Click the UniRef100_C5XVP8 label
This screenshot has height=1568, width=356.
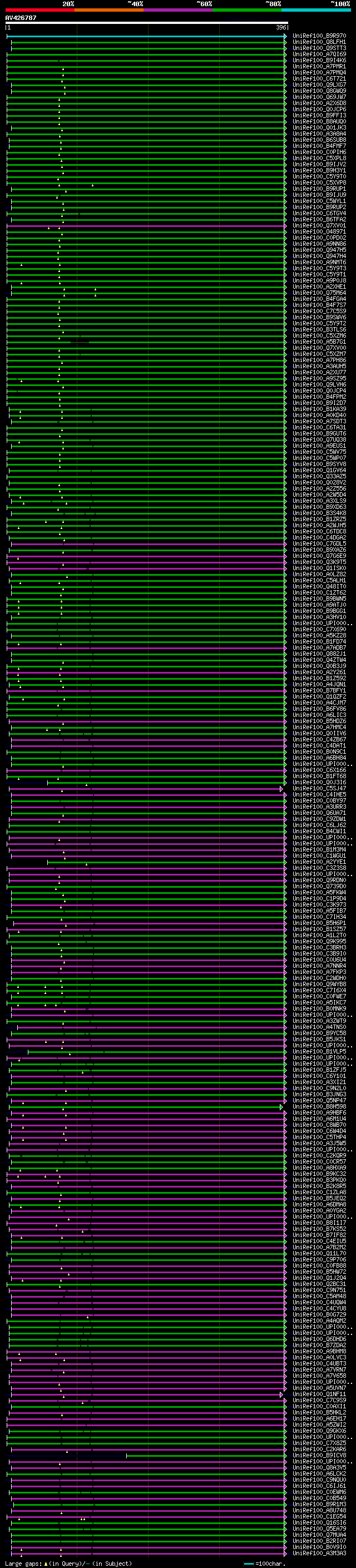319,182
